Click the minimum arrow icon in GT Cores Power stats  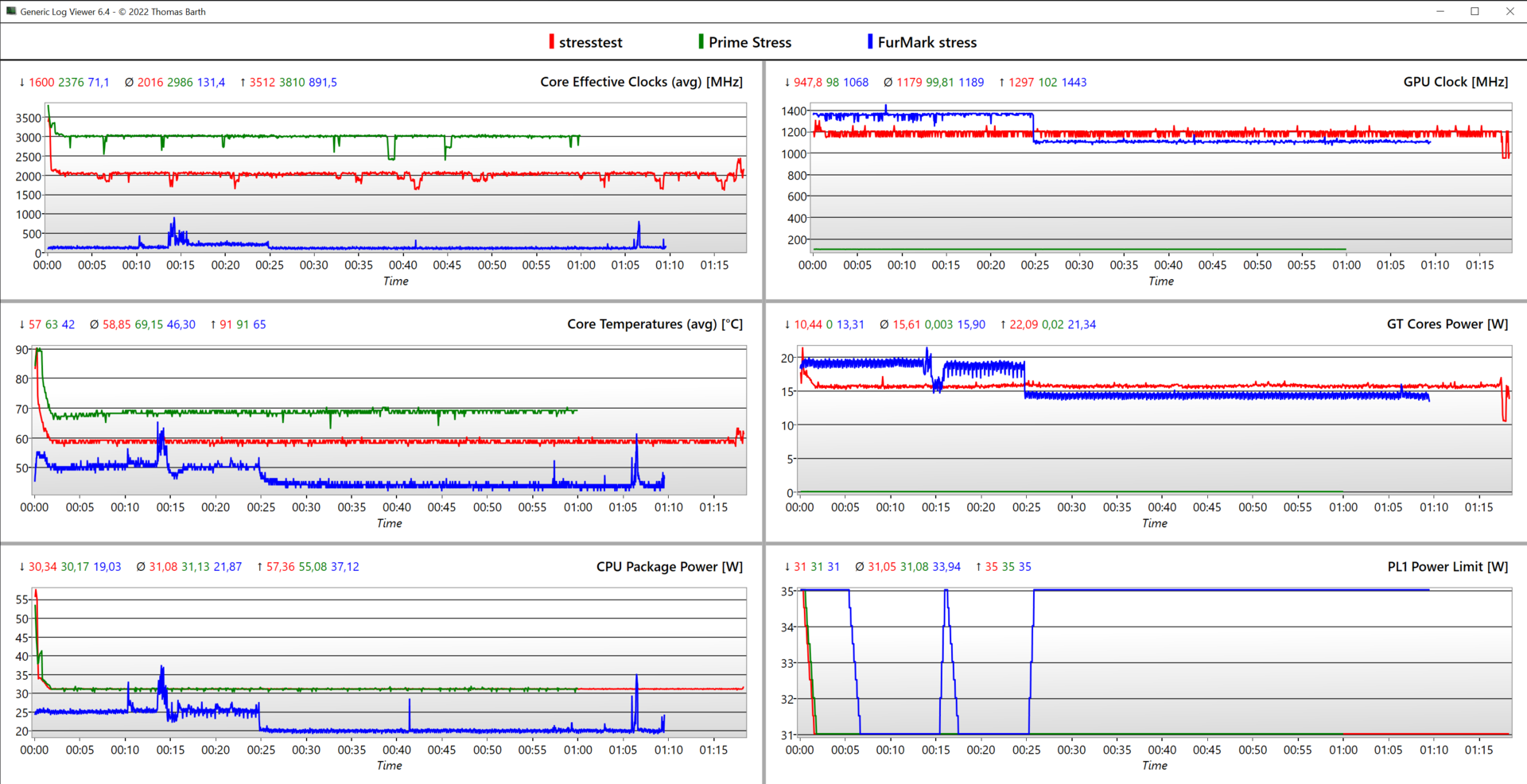pos(787,324)
